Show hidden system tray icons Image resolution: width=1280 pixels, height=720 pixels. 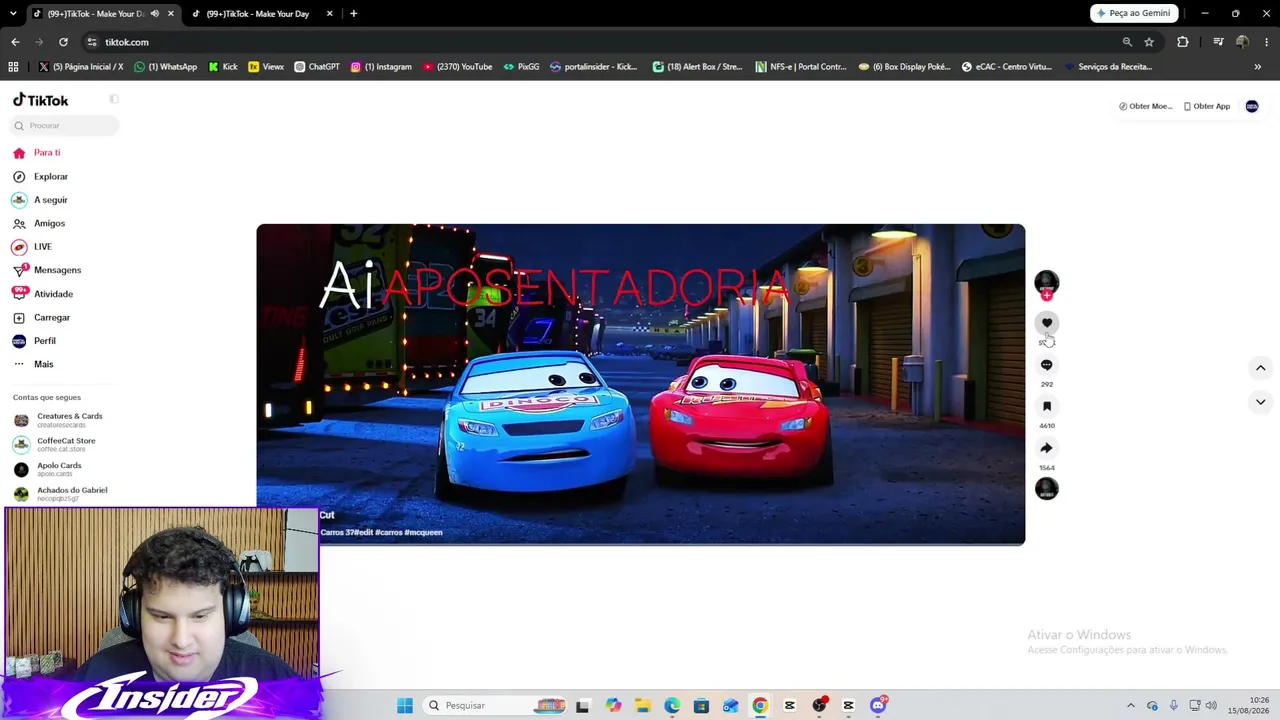click(x=1131, y=706)
